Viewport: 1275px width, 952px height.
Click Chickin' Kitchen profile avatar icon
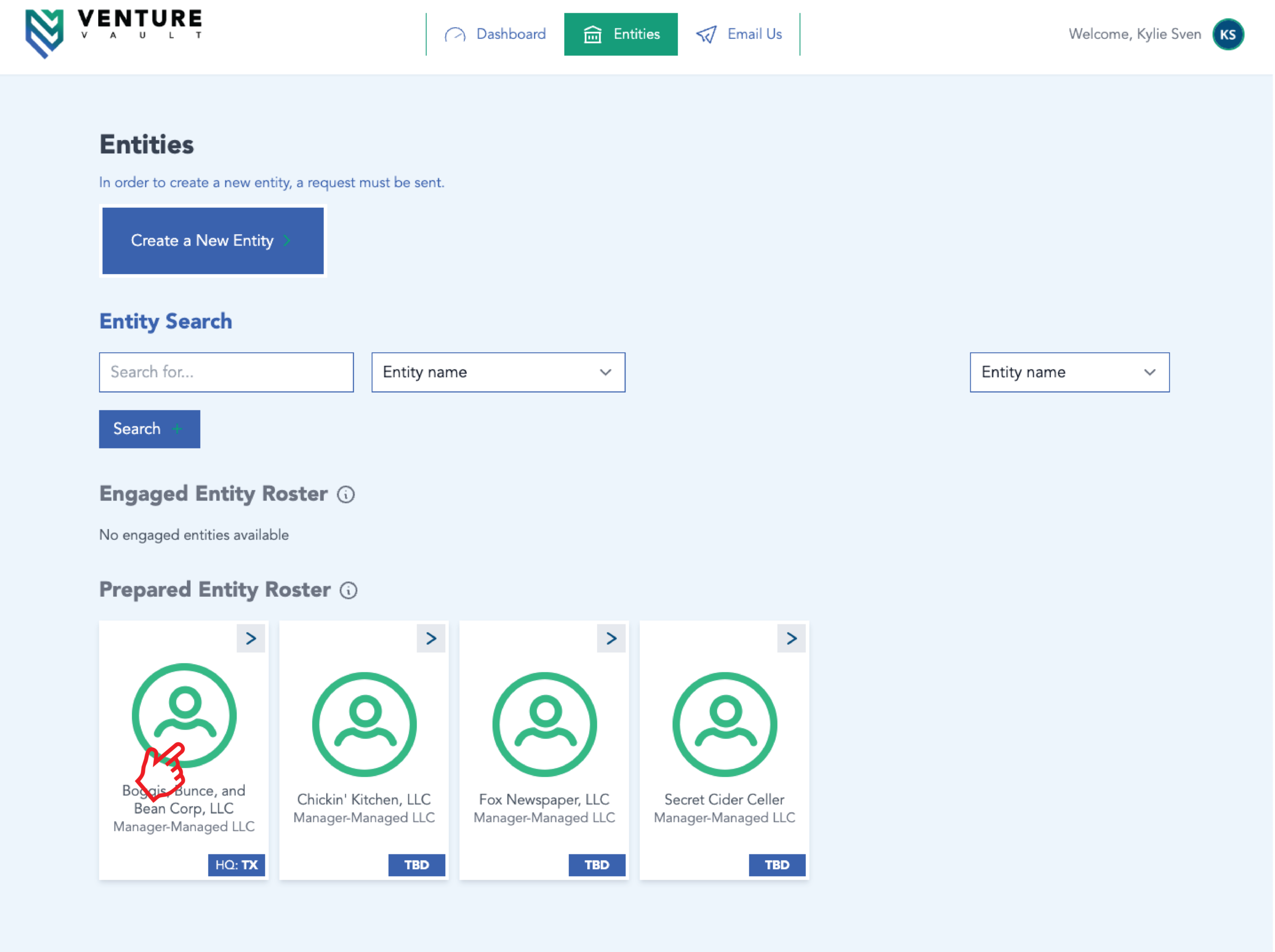364,724
